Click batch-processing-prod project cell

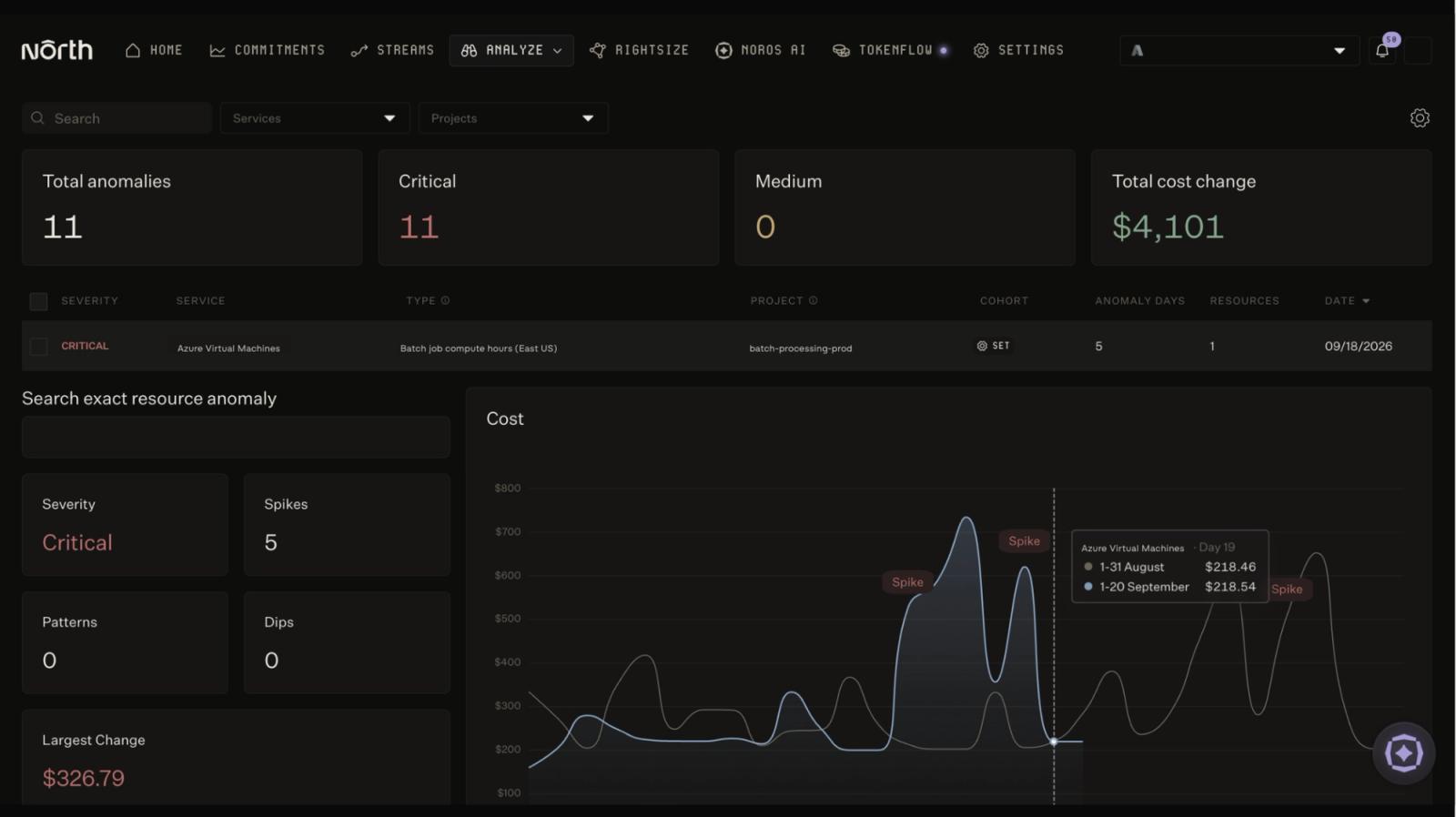click(801, 348)
